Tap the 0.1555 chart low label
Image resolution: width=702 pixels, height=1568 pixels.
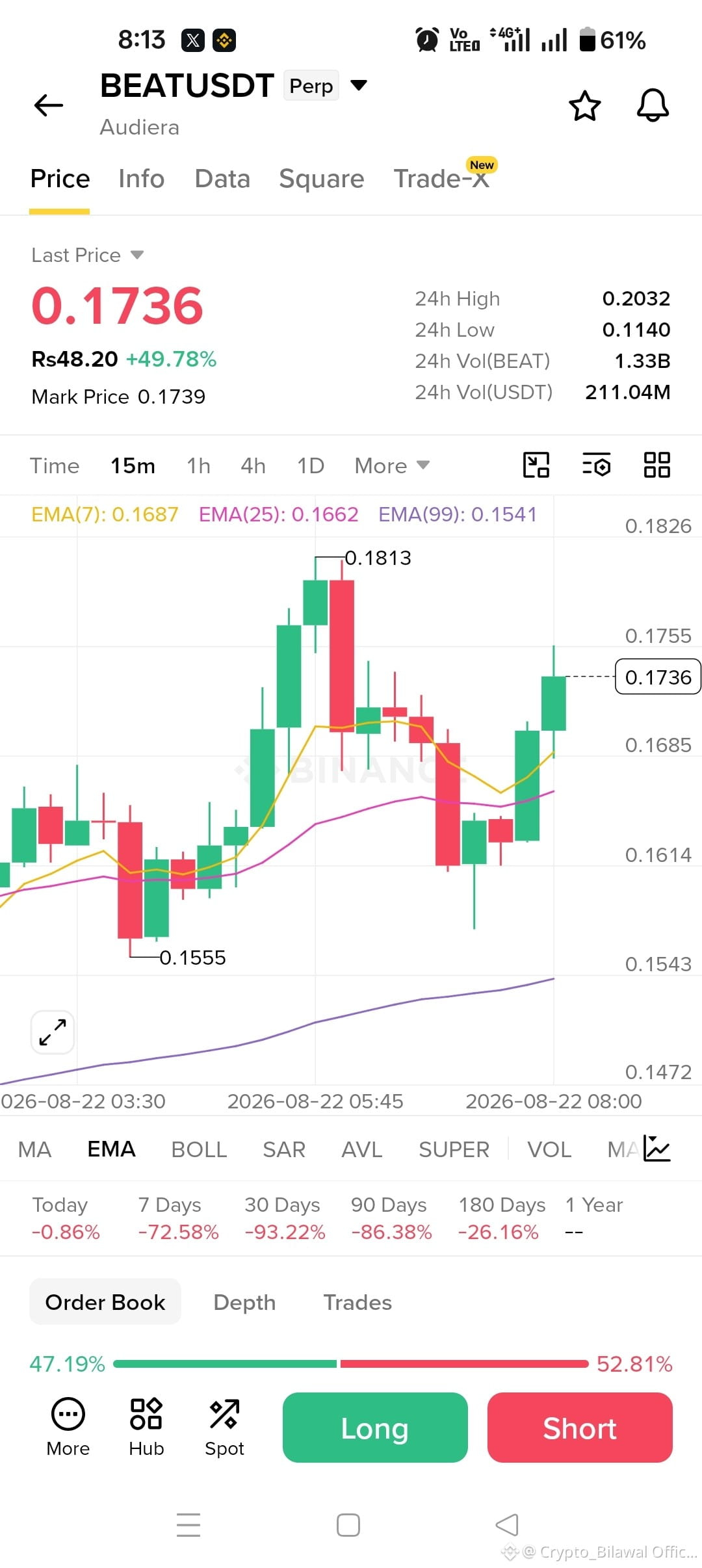coord(192,958)
